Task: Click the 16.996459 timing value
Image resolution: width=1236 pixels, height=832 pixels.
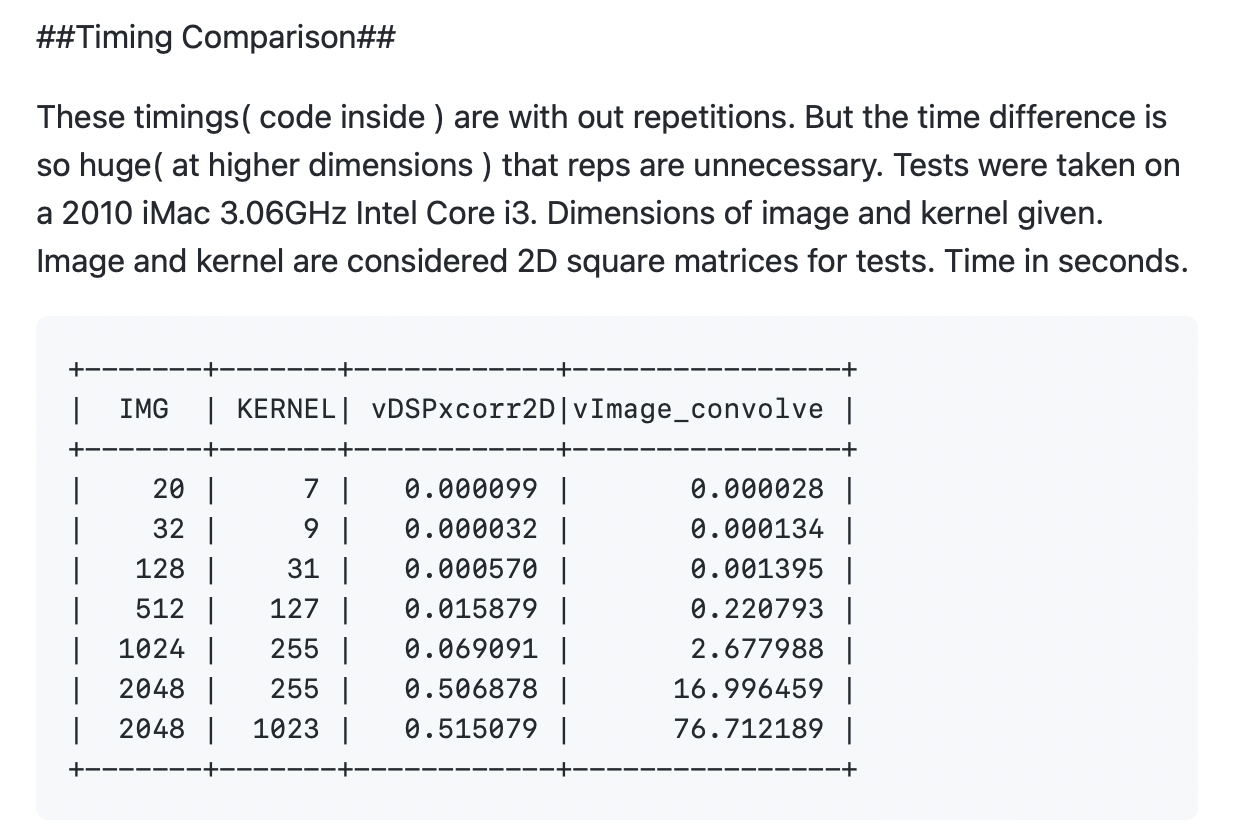Action: (749, 689)
